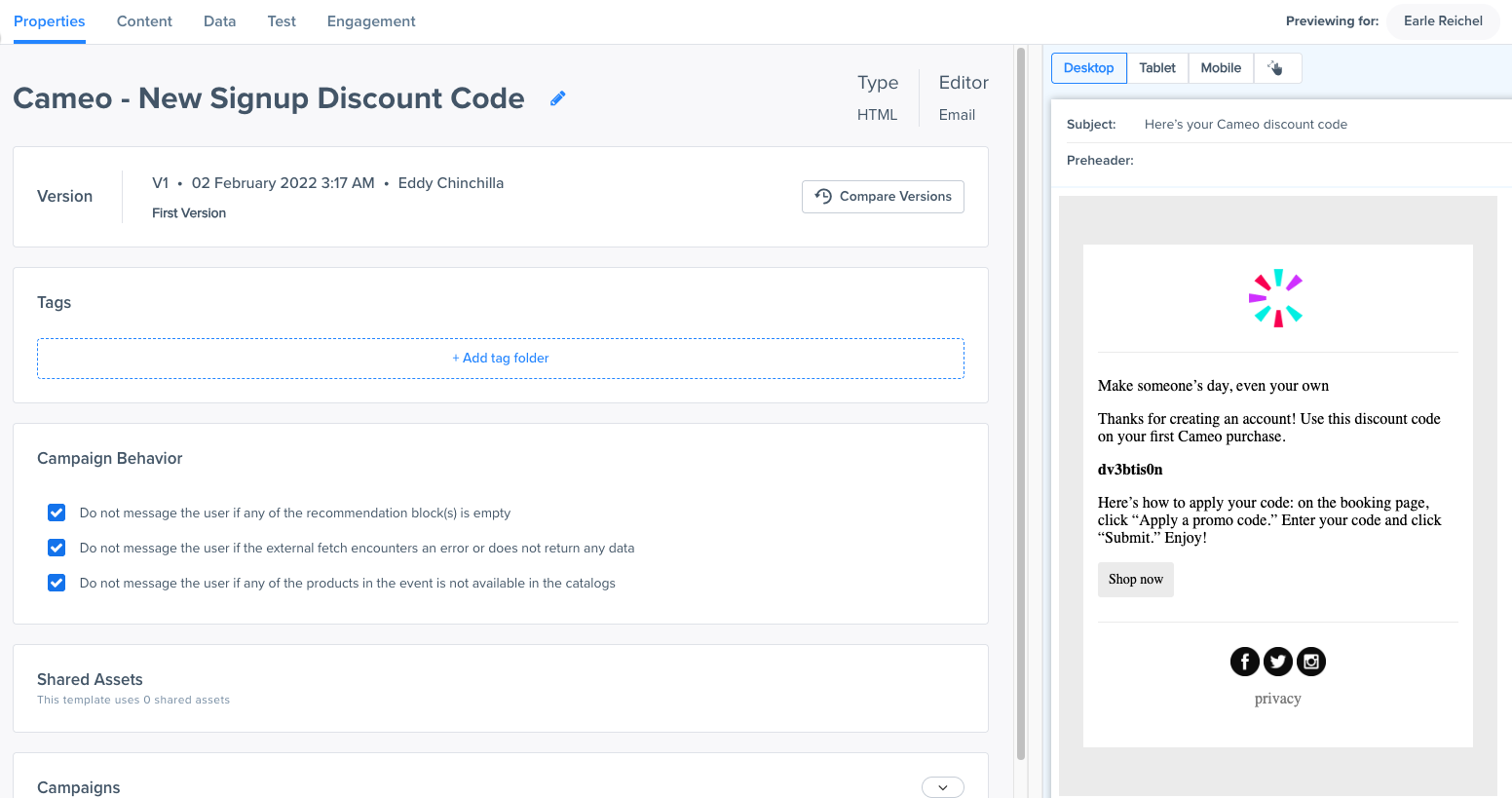
Task: Click the subject line Here's your Cameo discount code
Action: [x=1246, y=125]
